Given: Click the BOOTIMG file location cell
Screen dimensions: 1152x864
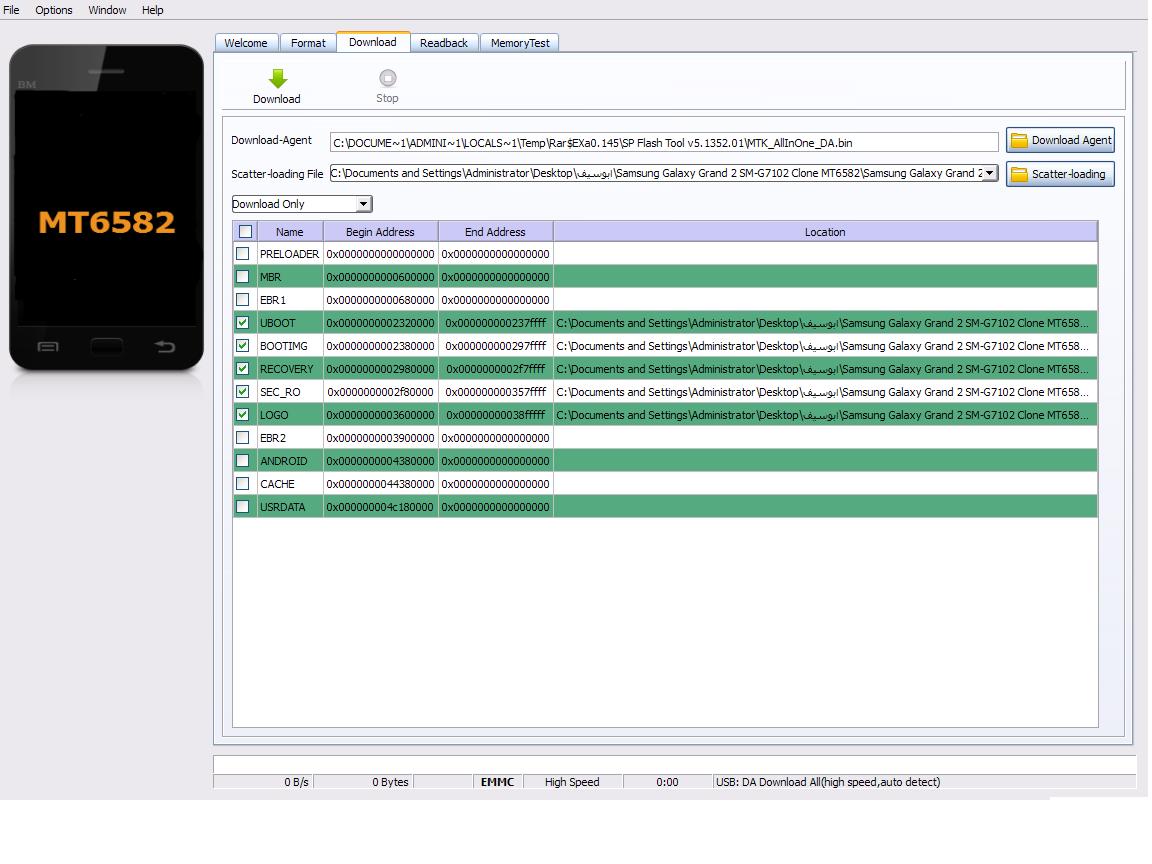Looking at the screenshot, I should click(825, 345).
